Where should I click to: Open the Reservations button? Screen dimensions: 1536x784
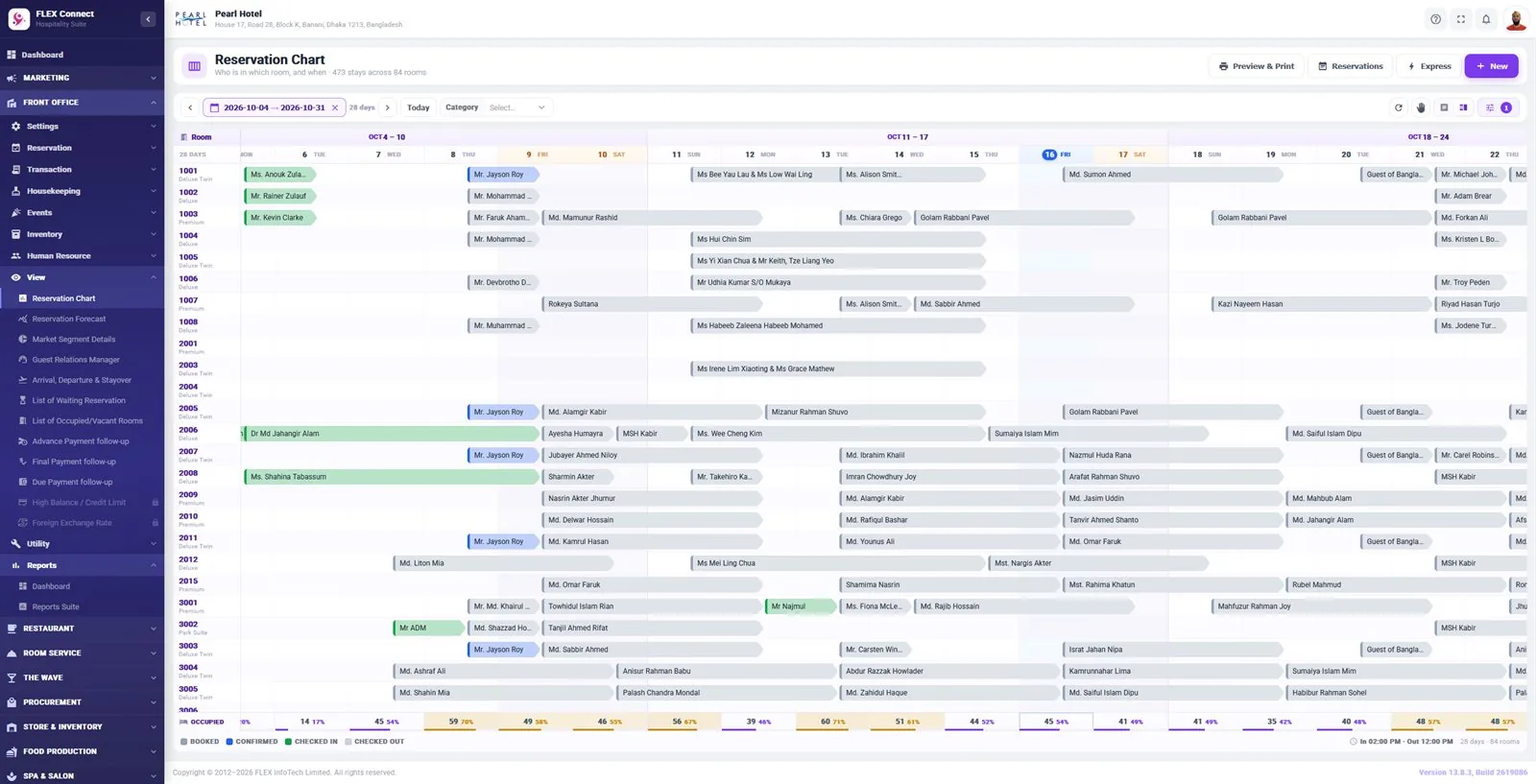(x=1350, y=66)
